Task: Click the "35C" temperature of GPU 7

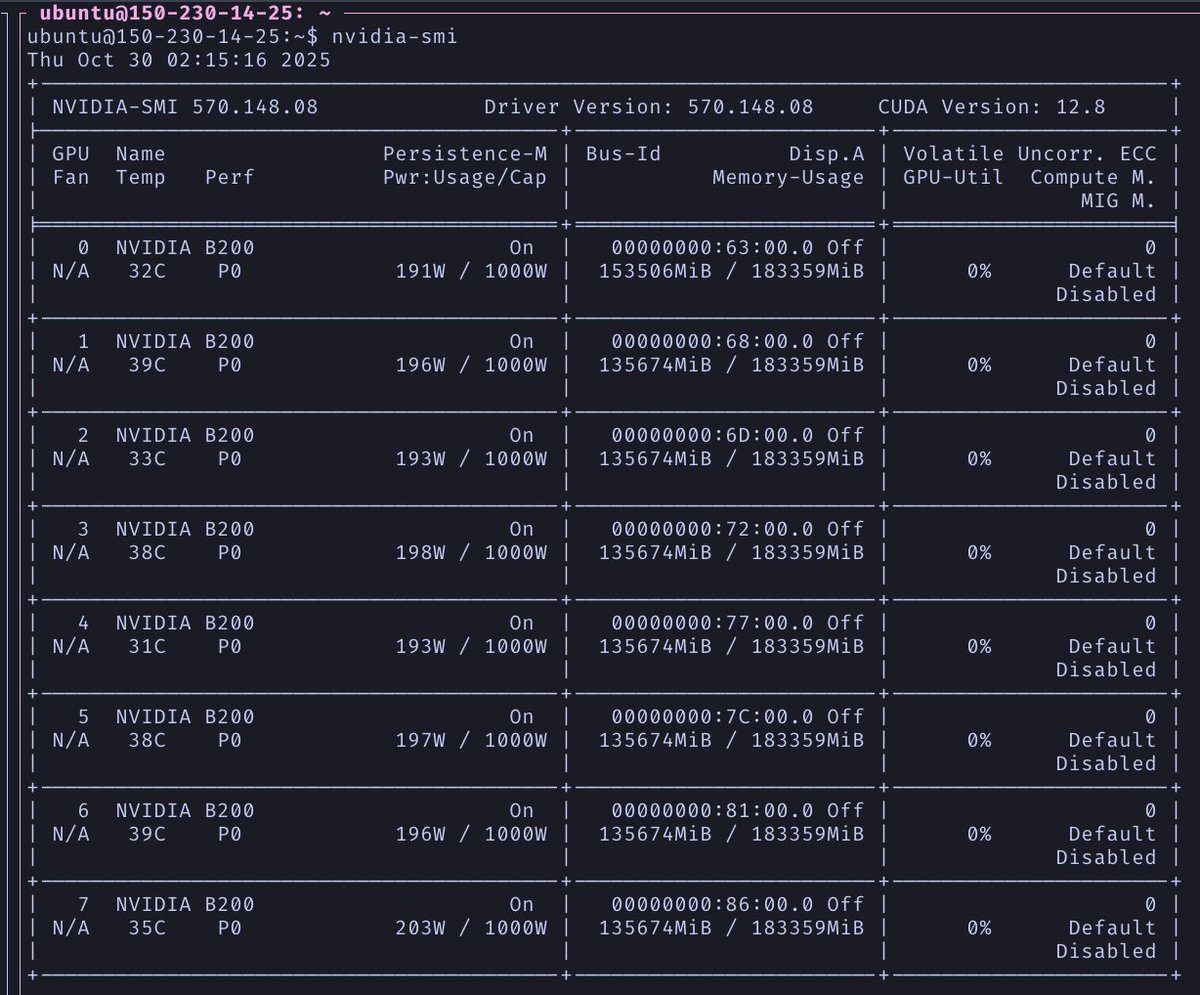Action: tap(147, 928)
